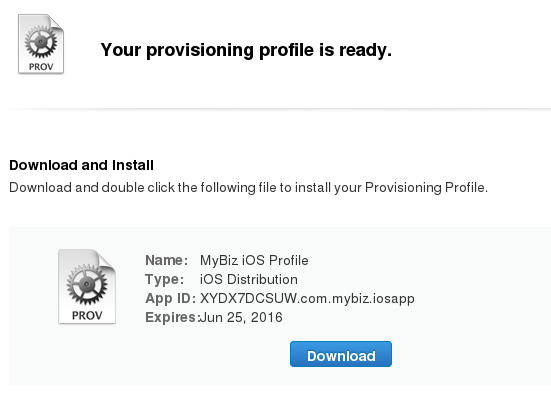Click the gear graphic in the lower PROV icon

point(87,284)
